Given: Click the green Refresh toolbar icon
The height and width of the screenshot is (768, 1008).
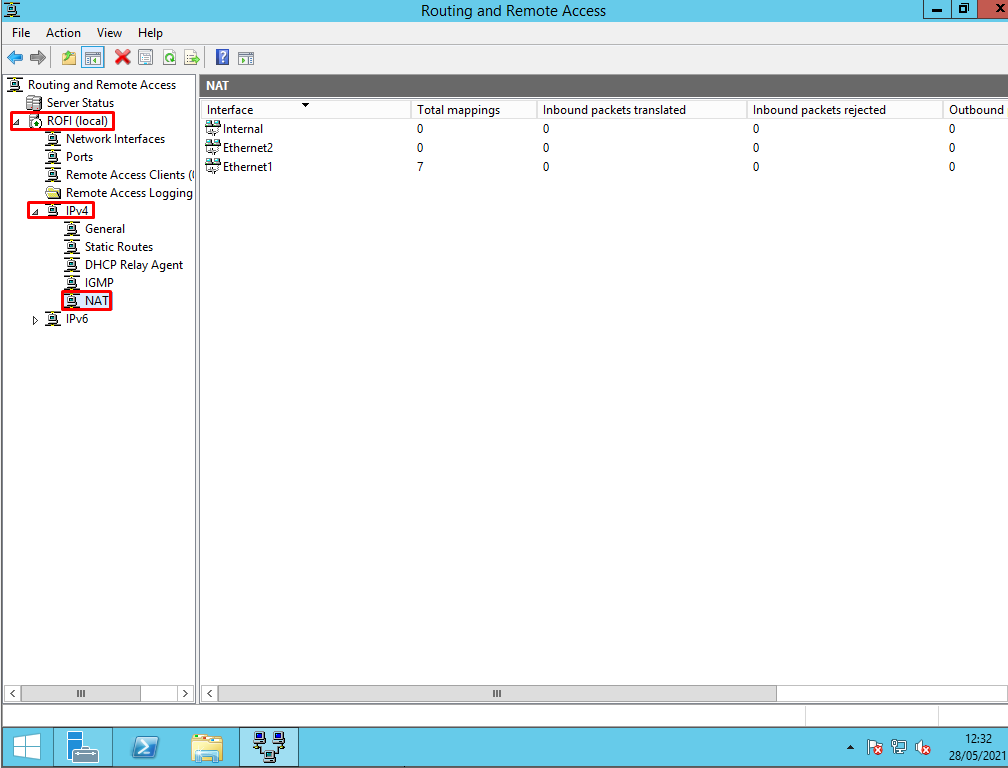Looking at the screenshot, I should coord(169,58).
